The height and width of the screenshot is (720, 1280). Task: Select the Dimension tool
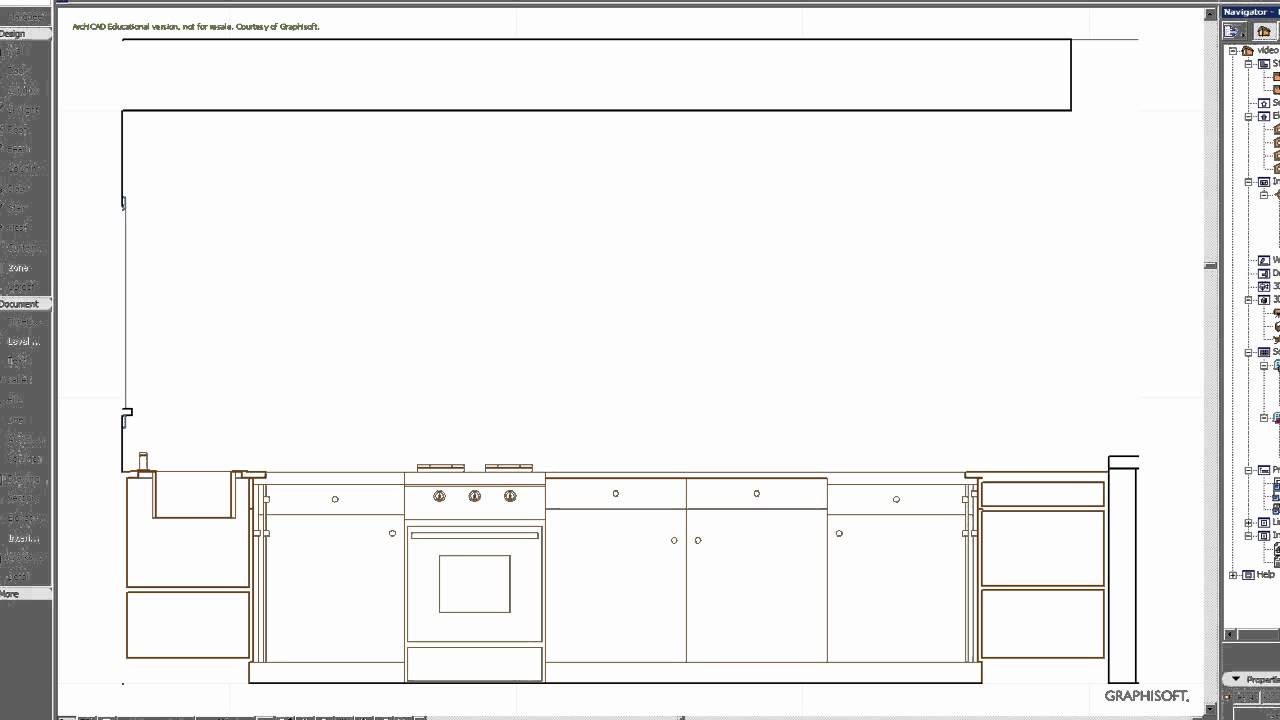pyautogui.click(x=25, y=322)
